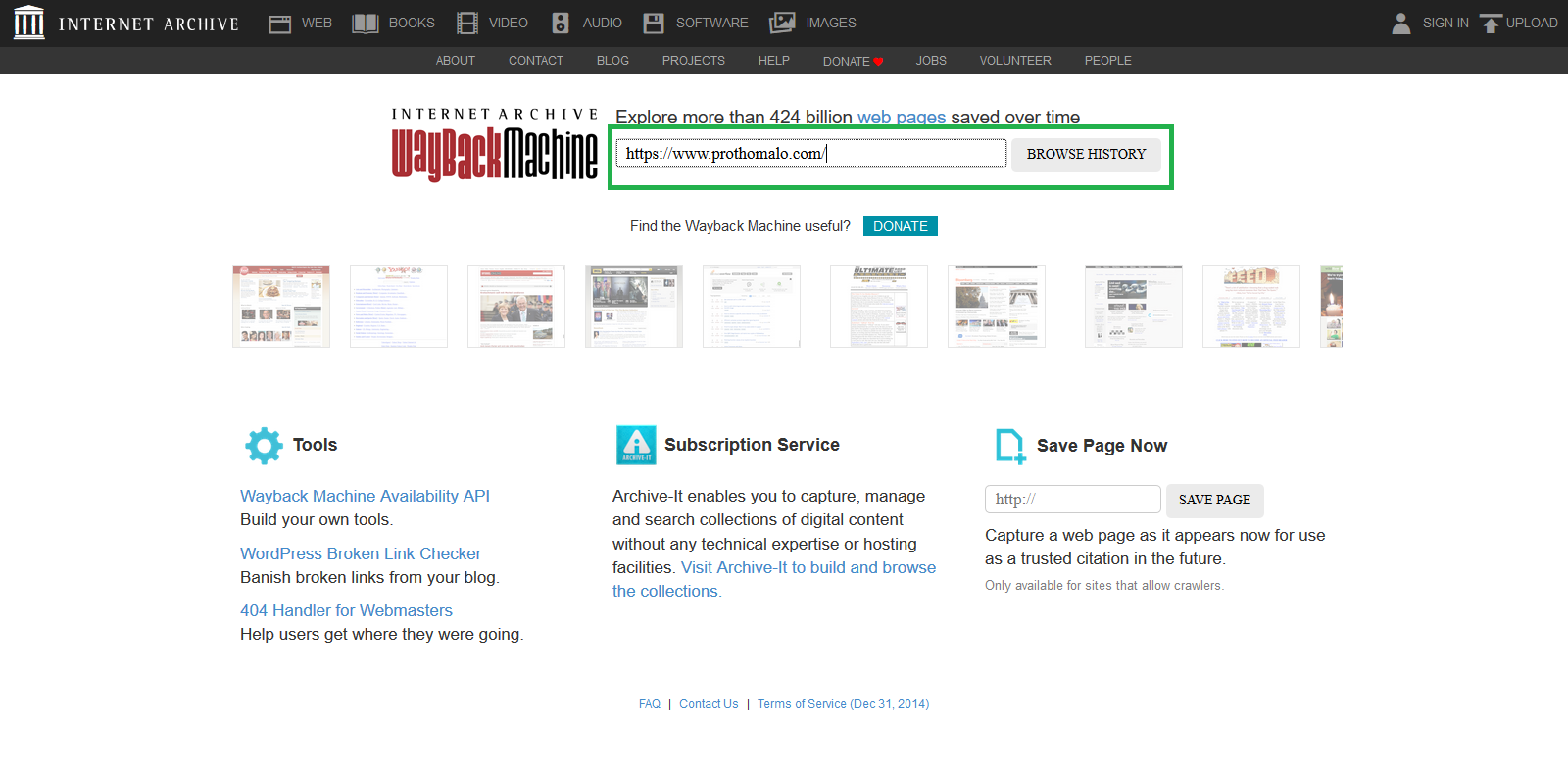Viewport: 1568px width, 766px height.
Task: Open the eighth archived site thumbnail
Action: [x=1134, y=307]
